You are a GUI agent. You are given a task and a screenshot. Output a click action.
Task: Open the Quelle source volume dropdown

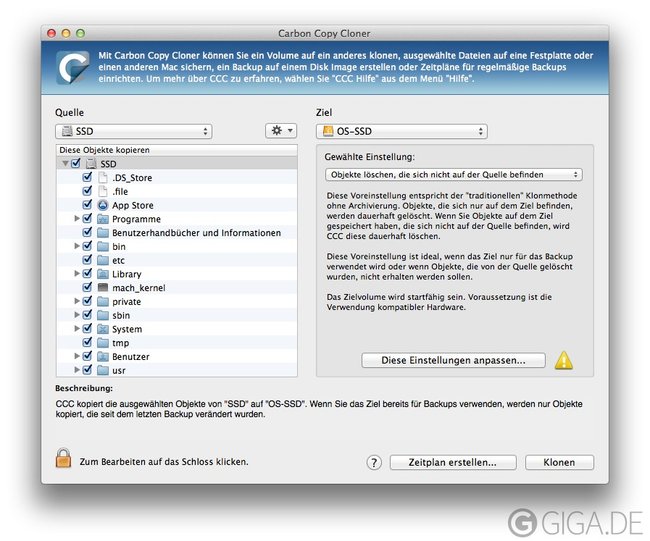(x=133, y=131)
